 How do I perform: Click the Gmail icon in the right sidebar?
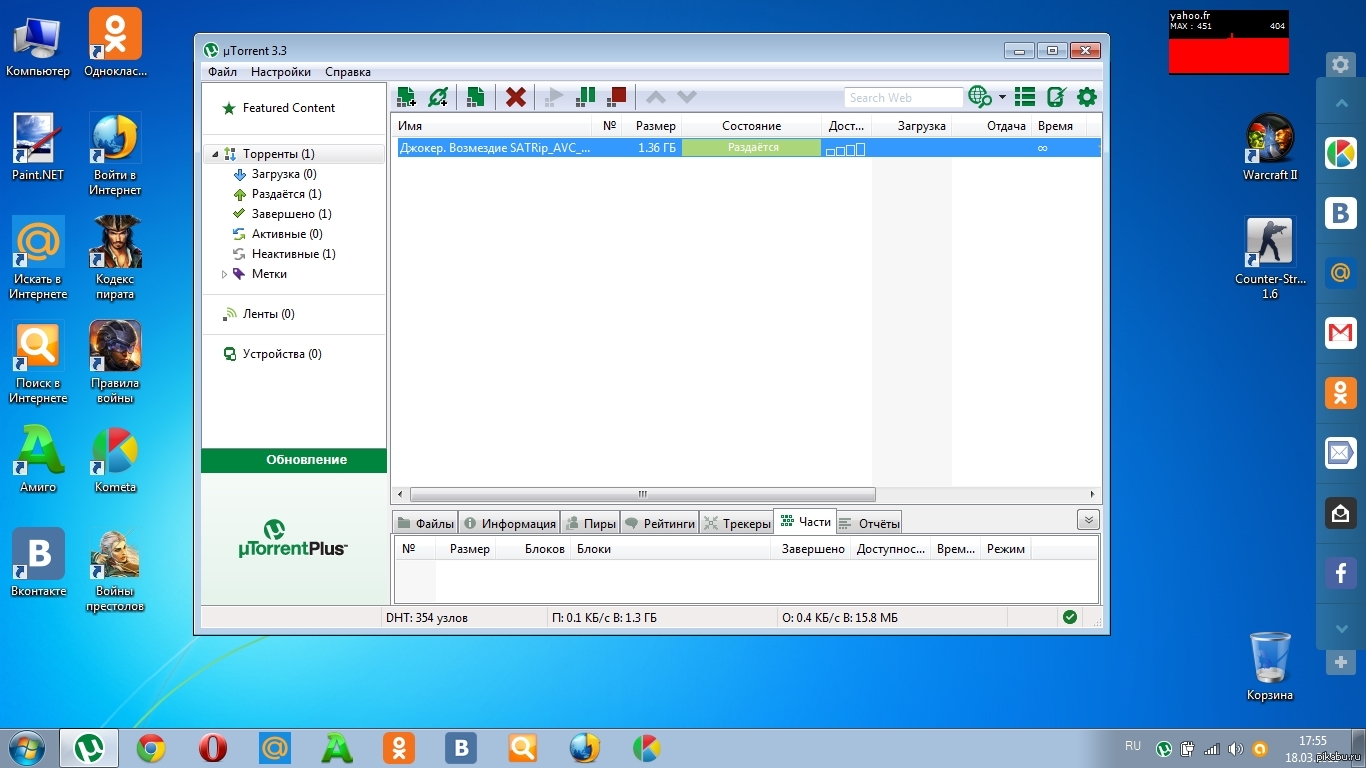(x=1341, y=332)
